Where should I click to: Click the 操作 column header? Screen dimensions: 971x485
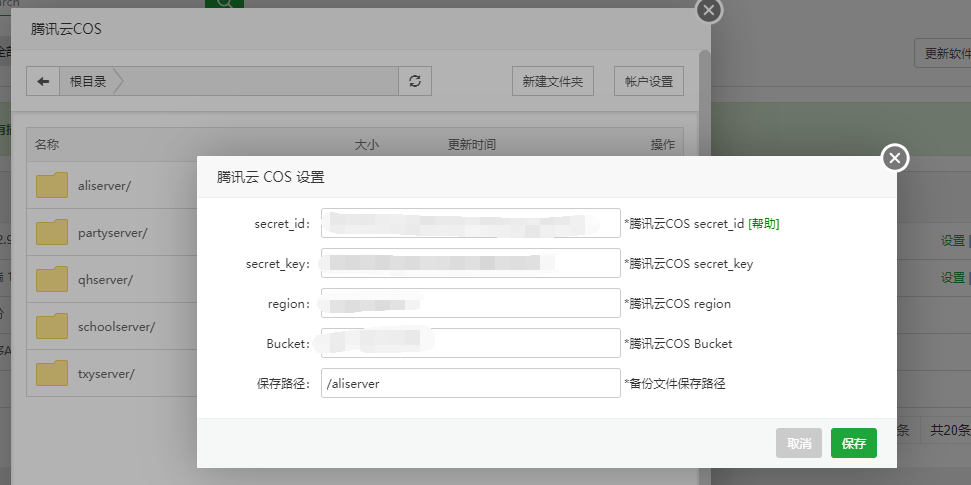point(663,145)
